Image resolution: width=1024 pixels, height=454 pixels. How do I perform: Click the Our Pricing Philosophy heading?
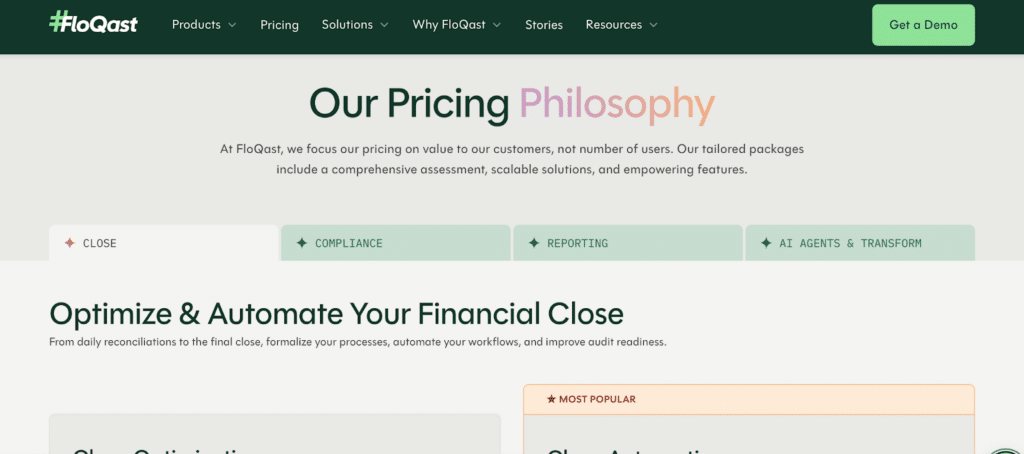click(x=512, y=104)
